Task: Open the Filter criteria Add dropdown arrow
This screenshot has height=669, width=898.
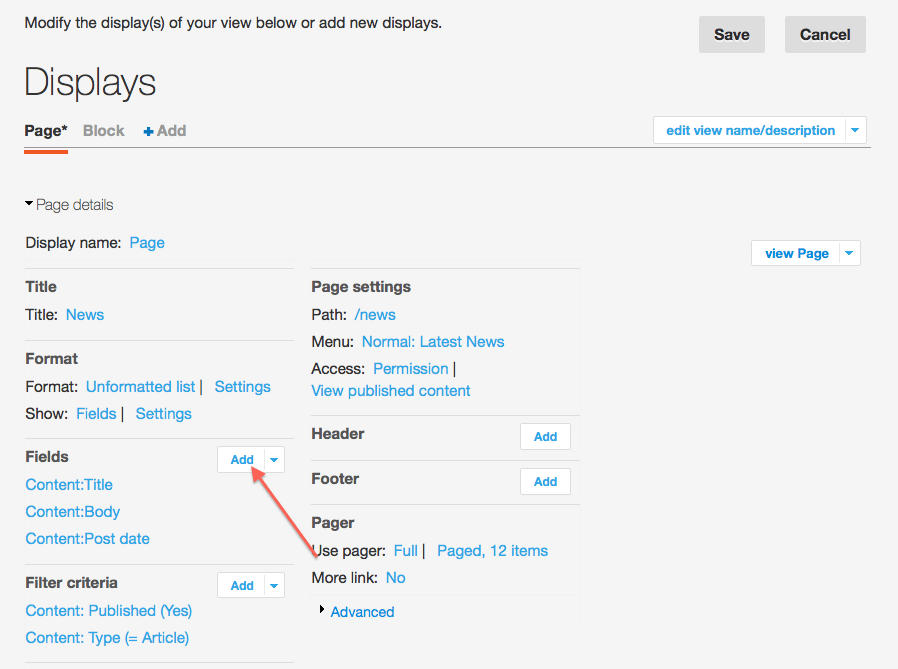Action: (x=274, y=585)
